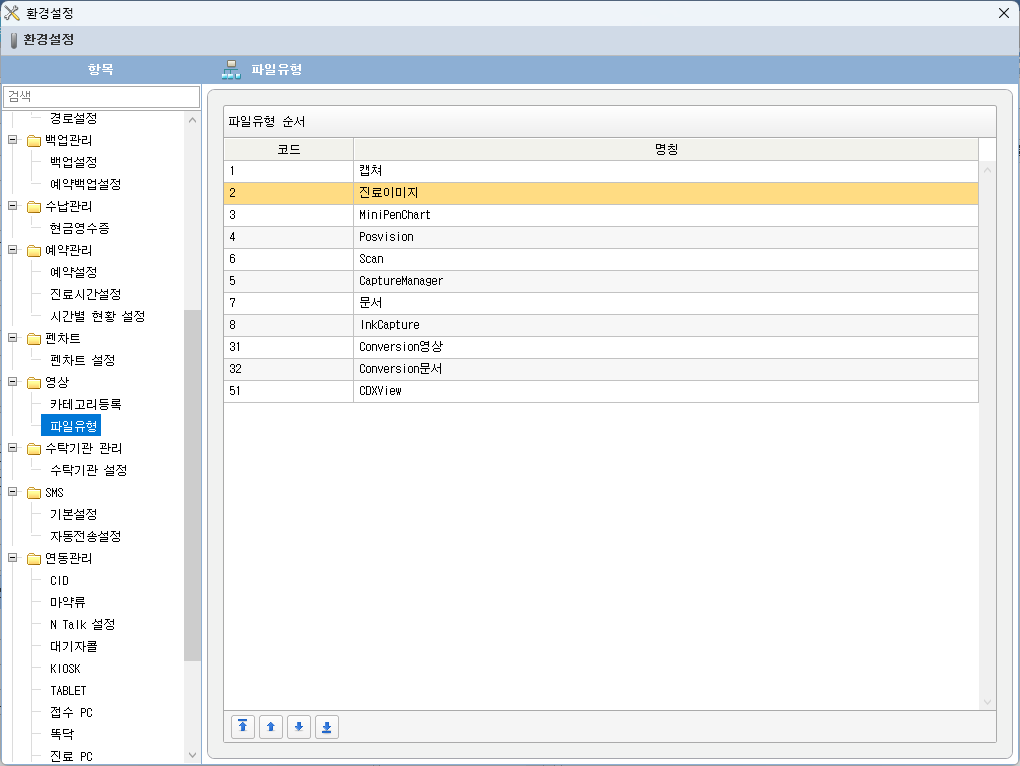
Task: Click the 명칭 column header
Action: point(665,149)
